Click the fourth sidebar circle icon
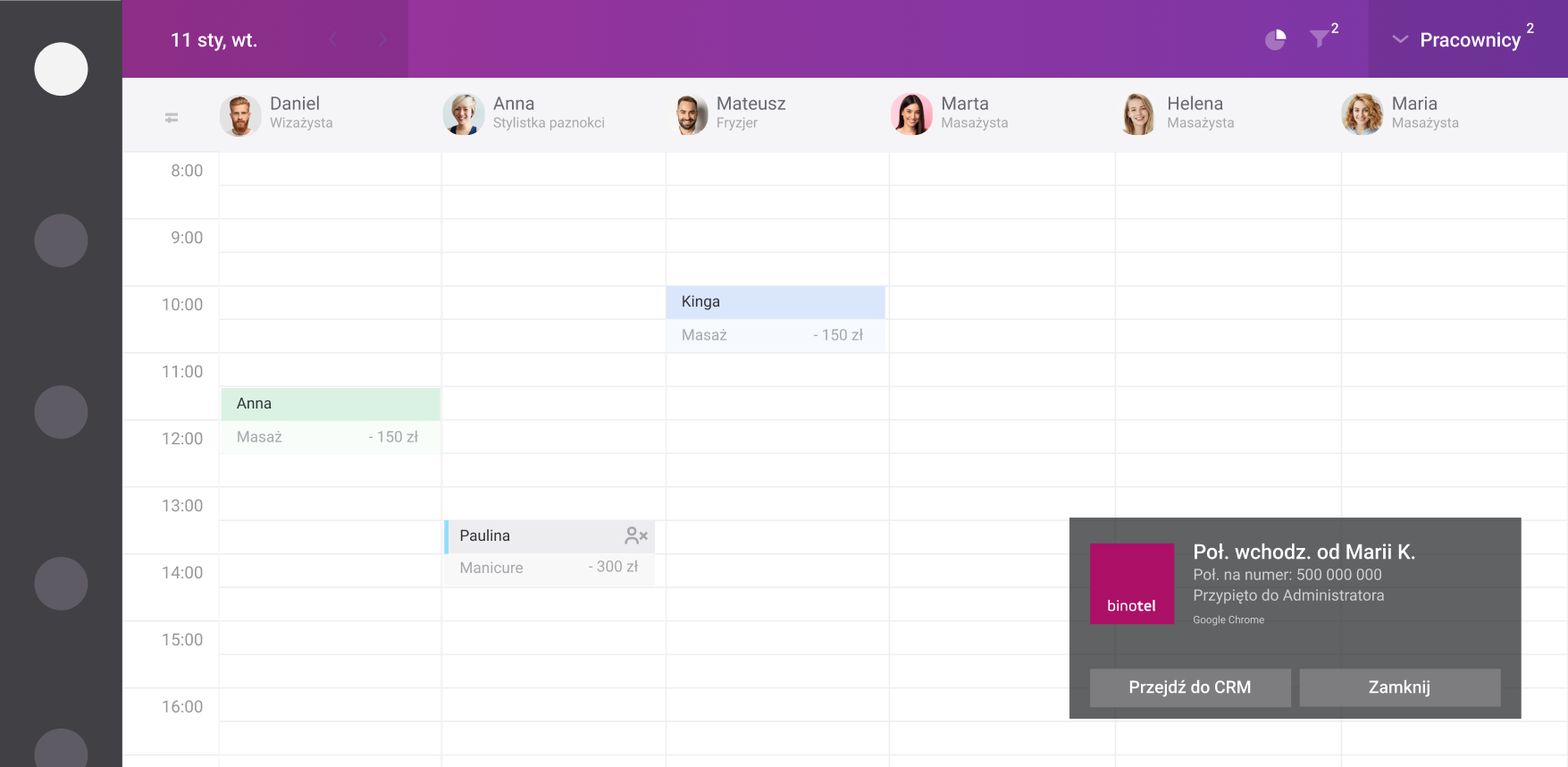Screen dimensions: 1568x767 click(61, 584)
